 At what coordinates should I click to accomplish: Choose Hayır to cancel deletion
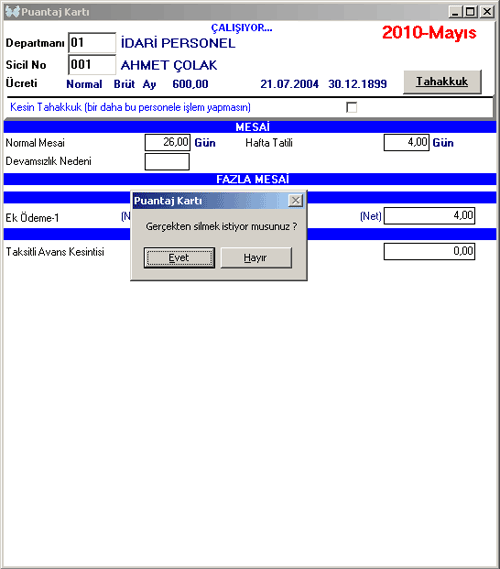click(x=256, y=258)
